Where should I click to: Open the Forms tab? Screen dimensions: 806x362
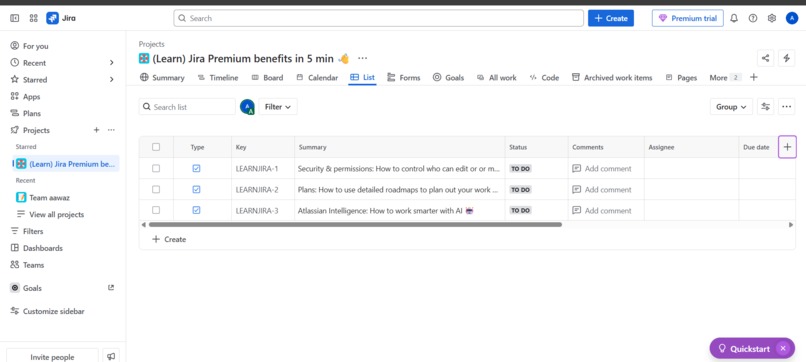[404, 78]
